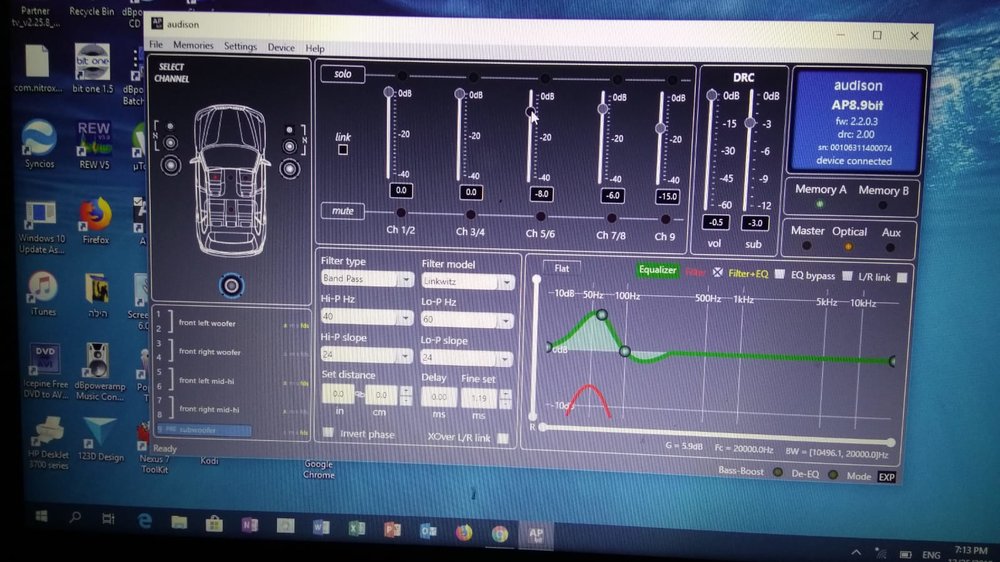This screenshot has width=1000, height=562.
Task: Enable the Filter+EQ checkbox
Action: tap(779, 274)
